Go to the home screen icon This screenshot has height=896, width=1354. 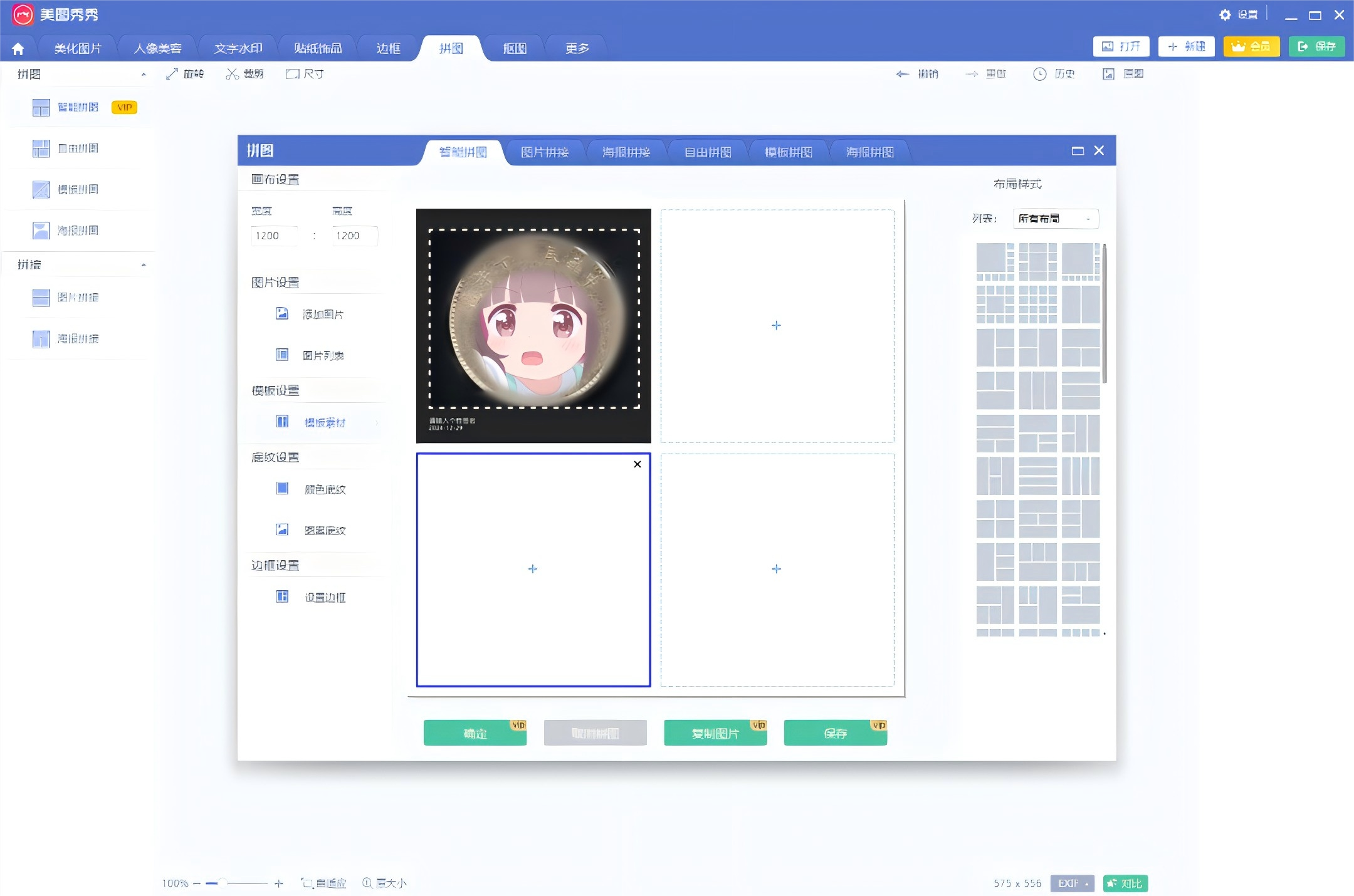pos(18,48)
